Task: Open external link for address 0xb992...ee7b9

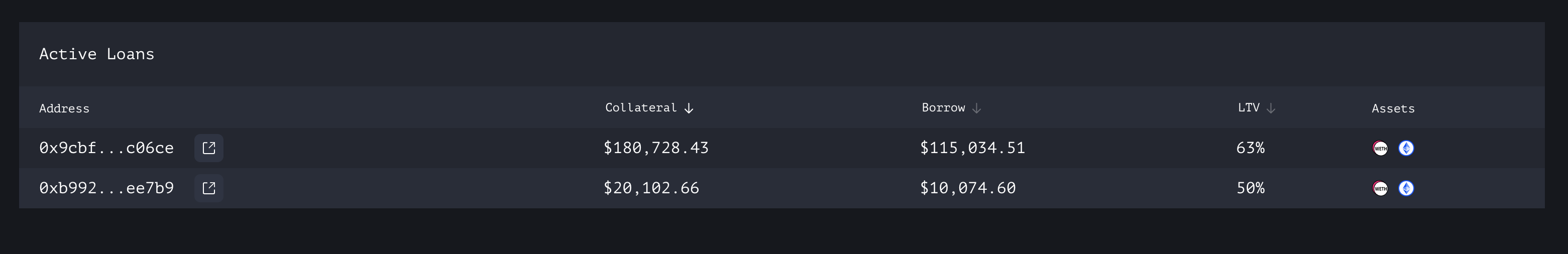Action: (209, 188)
